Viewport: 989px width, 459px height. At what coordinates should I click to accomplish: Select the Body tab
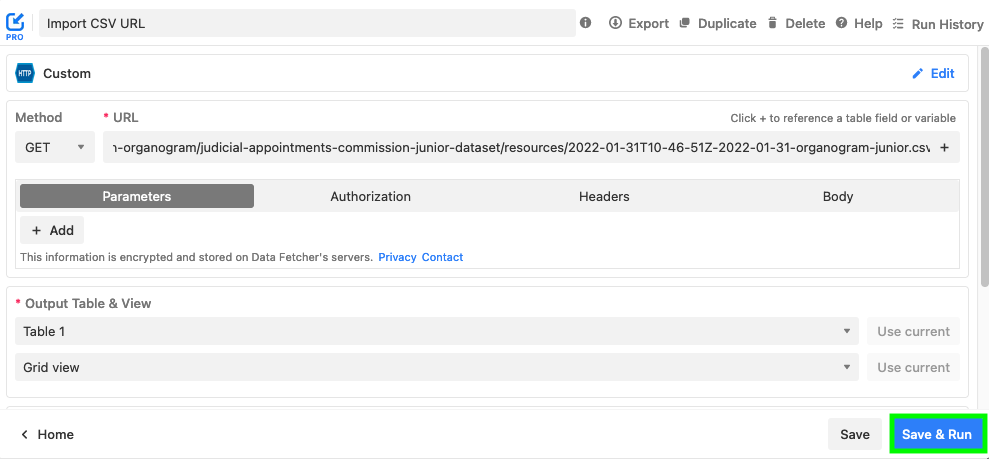click(837, 196)
